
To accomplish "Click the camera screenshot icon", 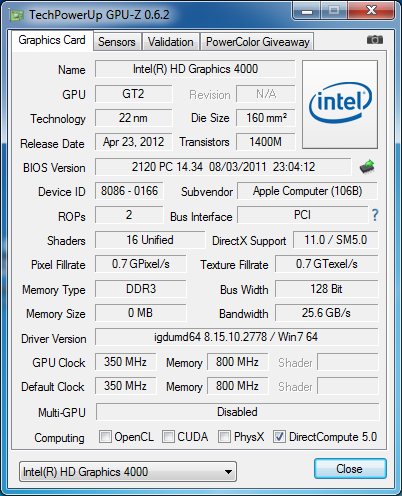I will point(375,40).
